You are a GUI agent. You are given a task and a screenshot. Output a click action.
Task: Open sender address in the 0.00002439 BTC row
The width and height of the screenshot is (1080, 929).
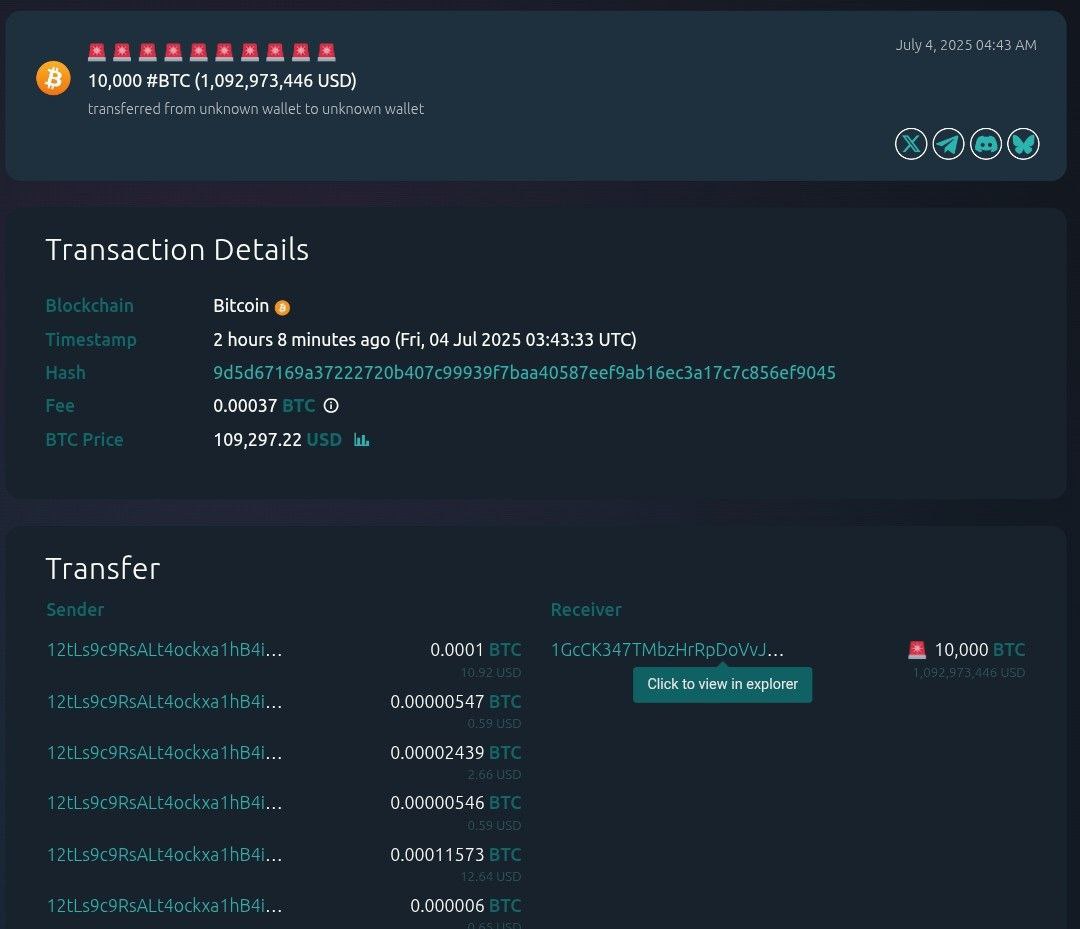[164, 752]
